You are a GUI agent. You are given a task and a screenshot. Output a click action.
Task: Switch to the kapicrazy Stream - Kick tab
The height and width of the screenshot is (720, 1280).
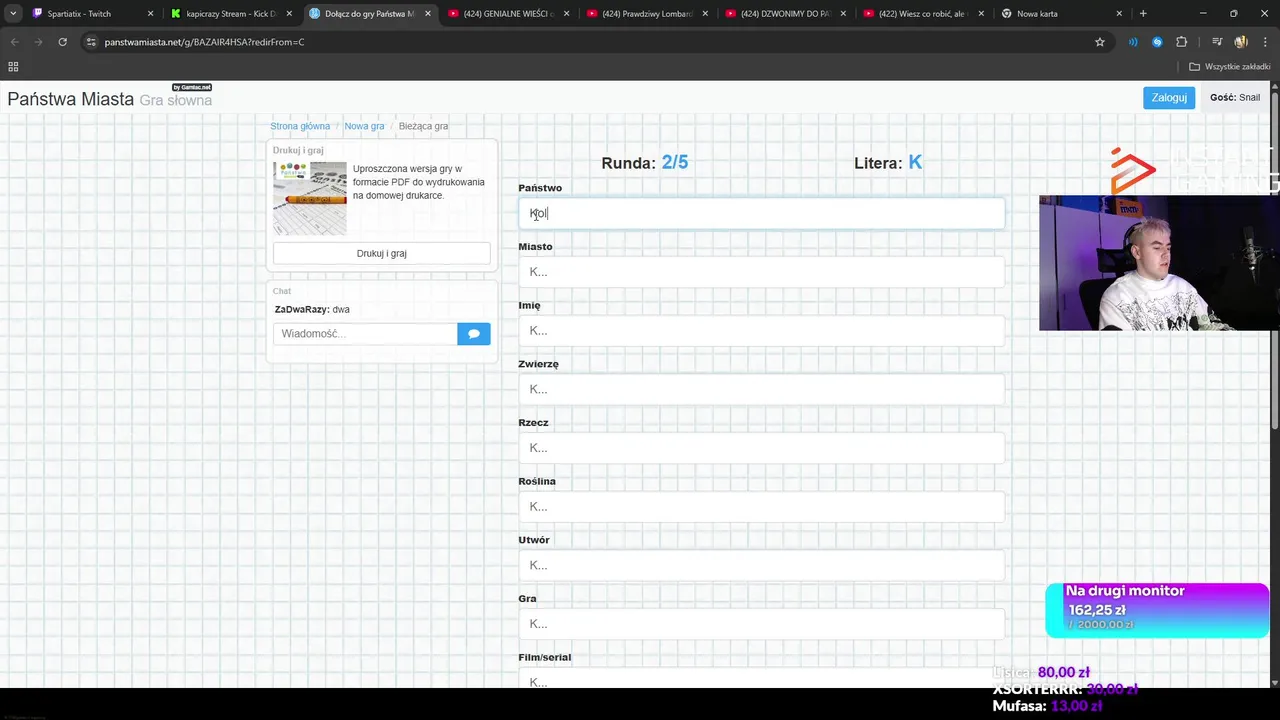231,14
